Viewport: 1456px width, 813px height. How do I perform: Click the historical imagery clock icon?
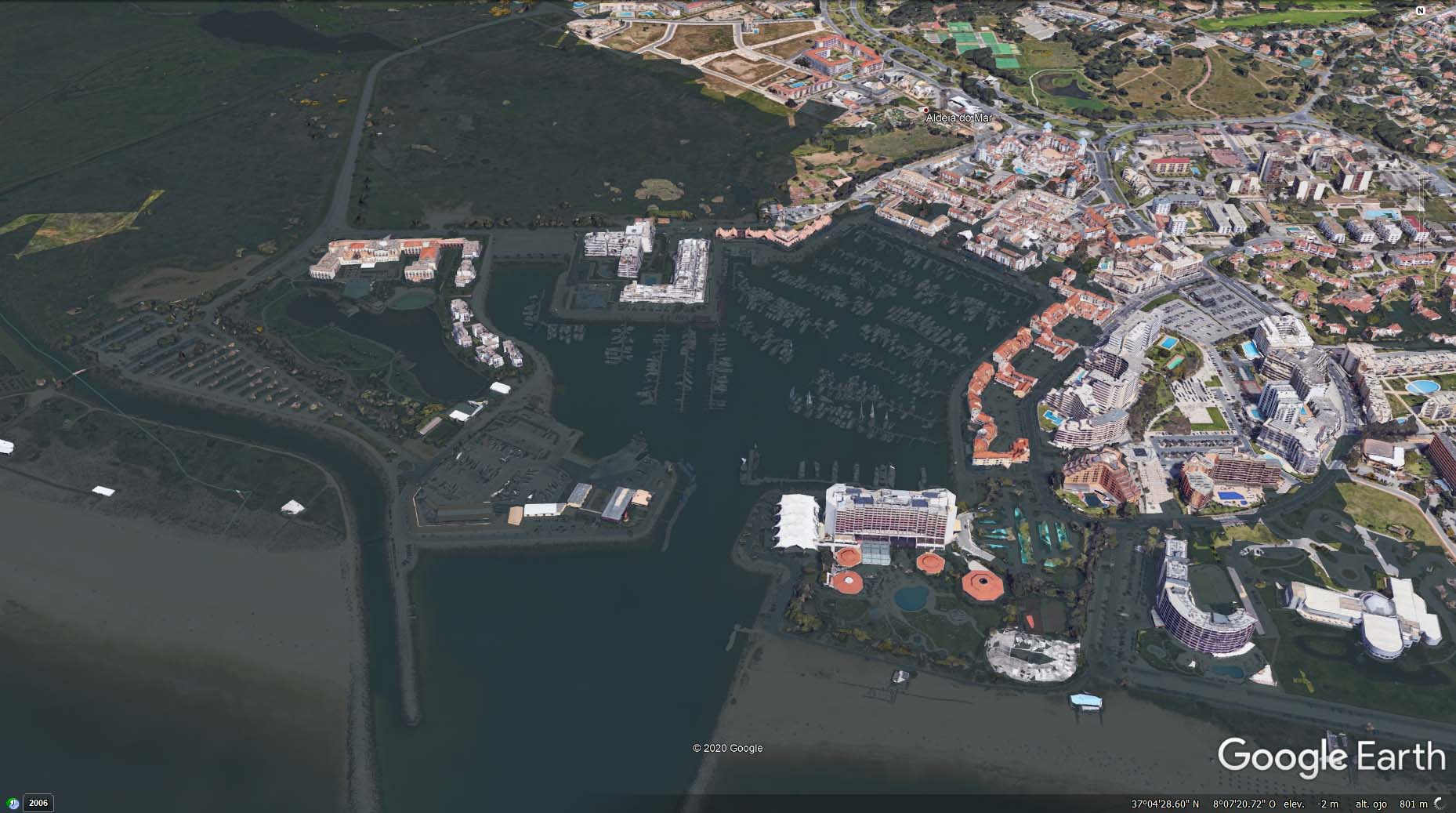click(13, 803)
